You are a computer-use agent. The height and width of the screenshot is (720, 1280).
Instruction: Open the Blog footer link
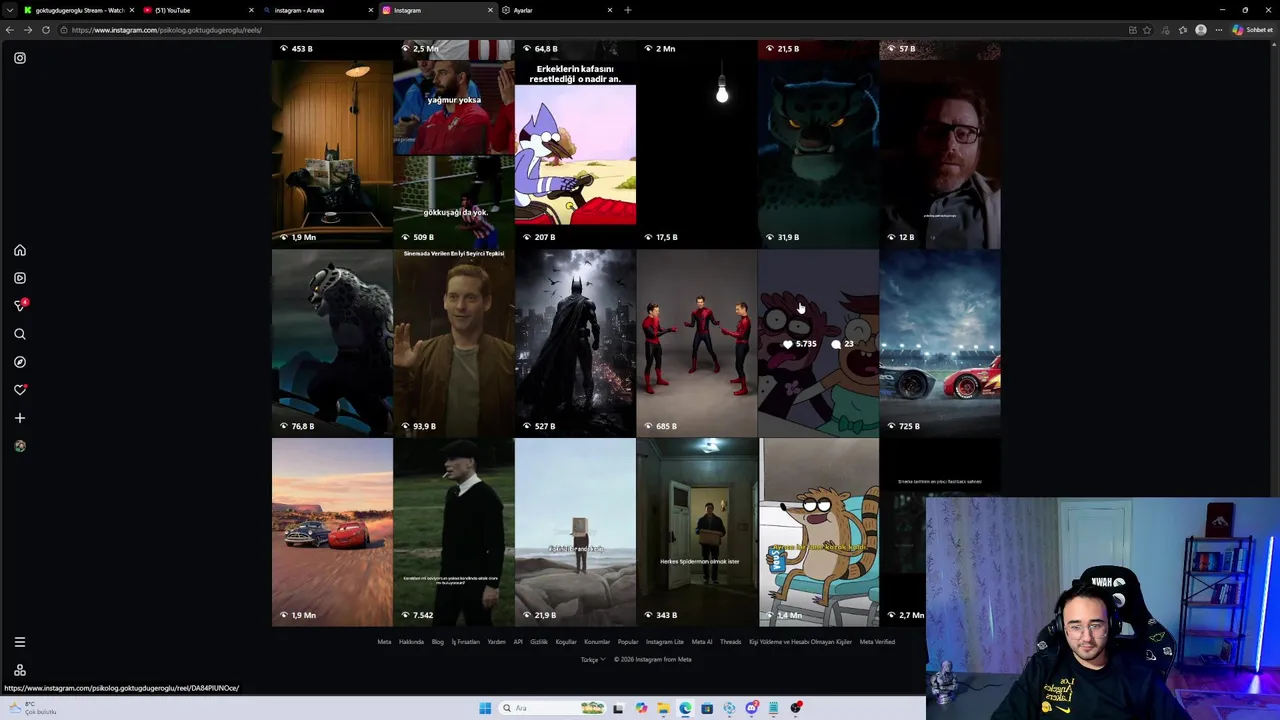(x=437, y=642)
